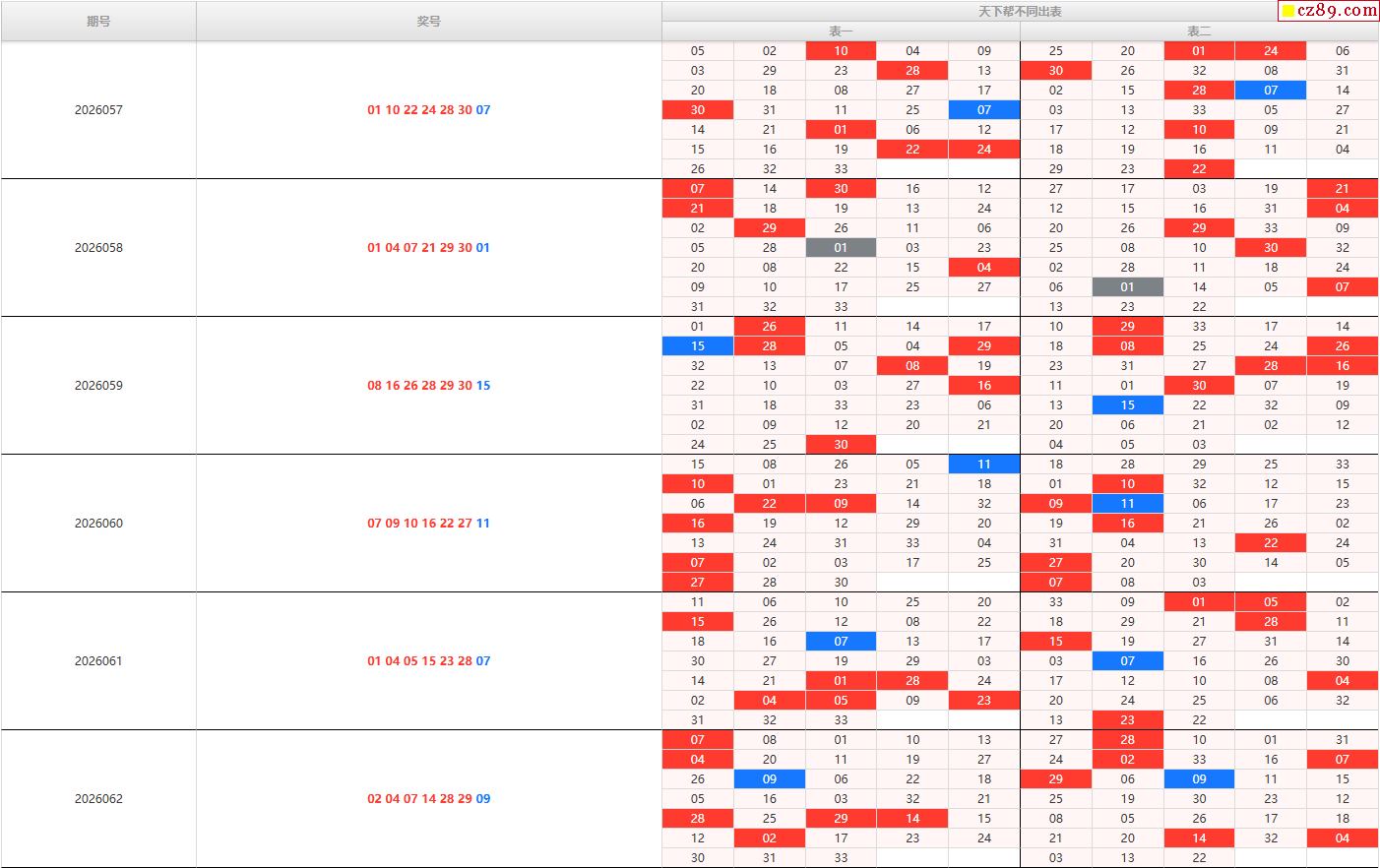This screenshot has height=868, width=1380.
Task: Select red 21 cell in 2026058 表一
Action: [x=698, y=209]
